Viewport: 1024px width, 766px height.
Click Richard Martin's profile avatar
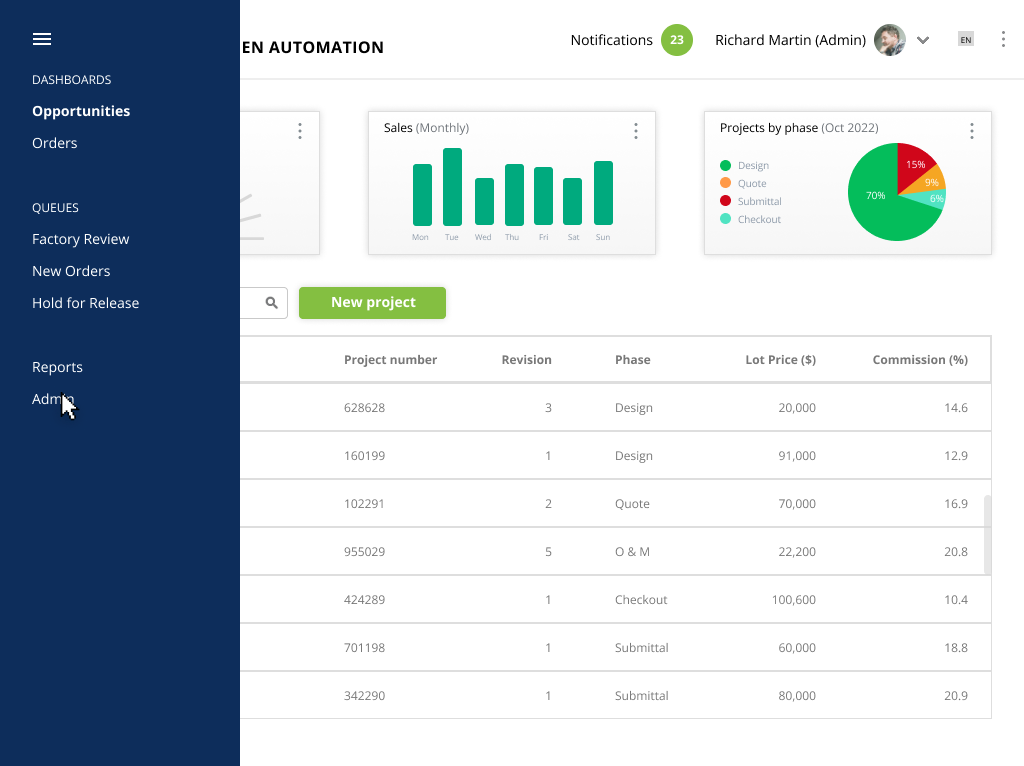[x=889, y=40]
